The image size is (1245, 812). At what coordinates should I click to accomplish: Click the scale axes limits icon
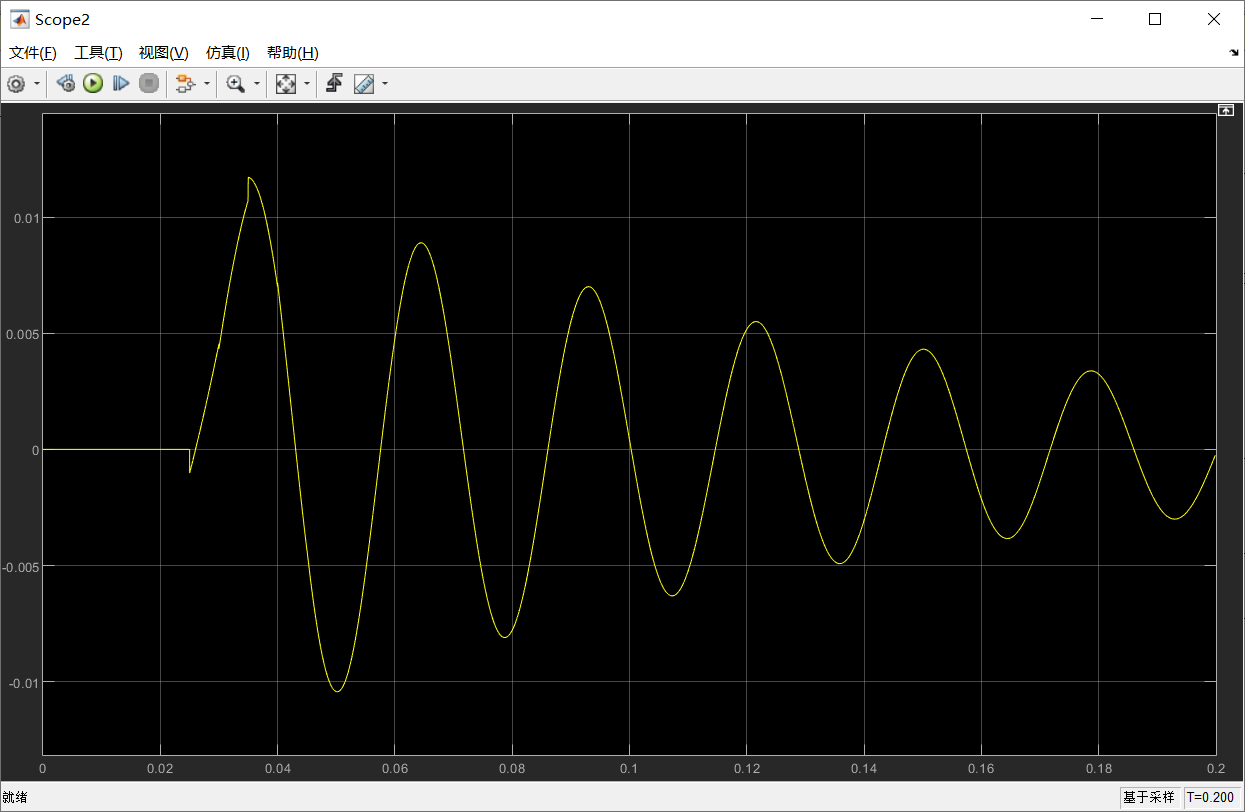[x=286, y=84]
